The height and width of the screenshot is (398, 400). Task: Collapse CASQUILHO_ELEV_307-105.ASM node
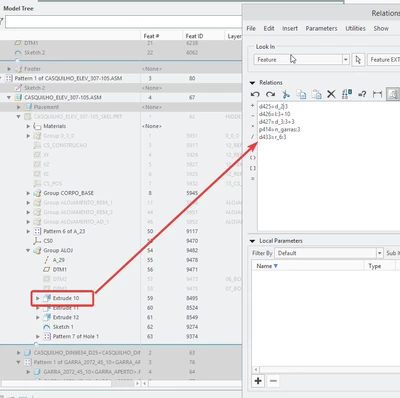9,97
